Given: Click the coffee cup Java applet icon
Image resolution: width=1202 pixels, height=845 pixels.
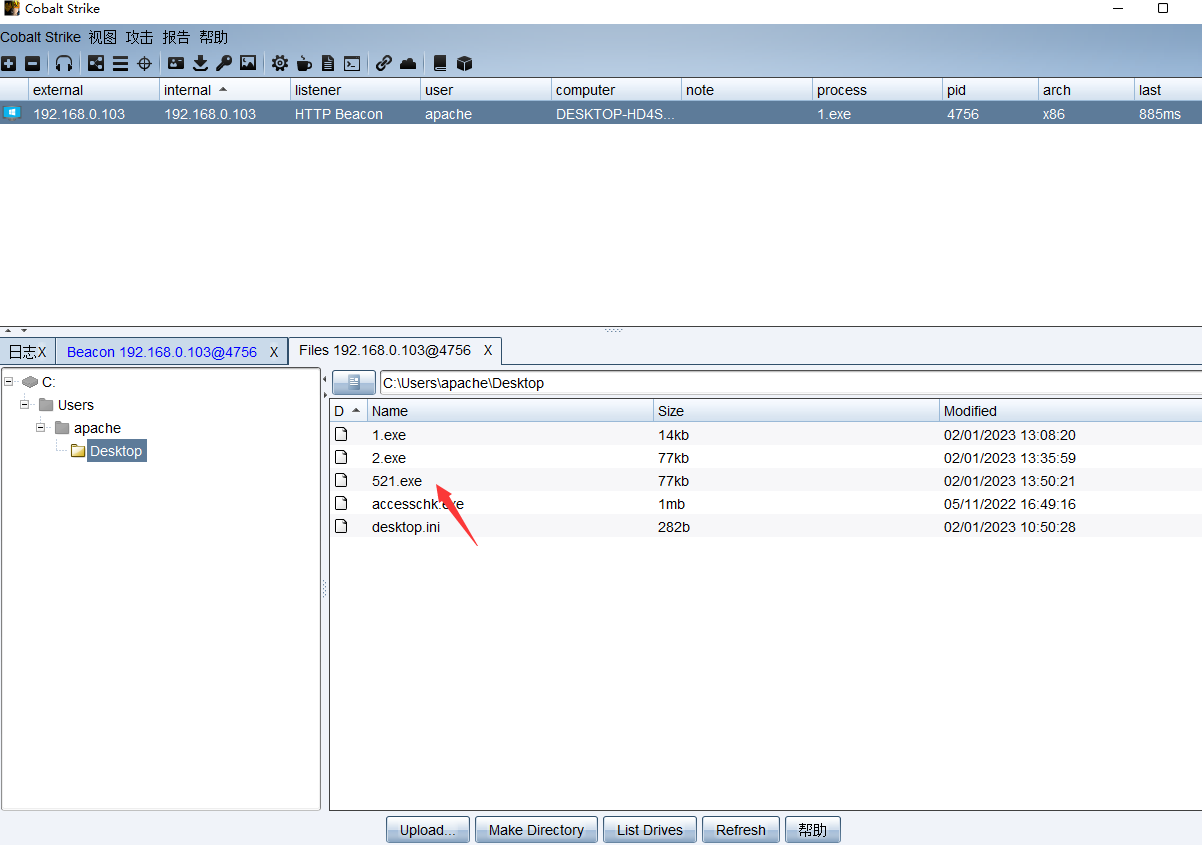Looking at the screenshot, I should 304,63.
